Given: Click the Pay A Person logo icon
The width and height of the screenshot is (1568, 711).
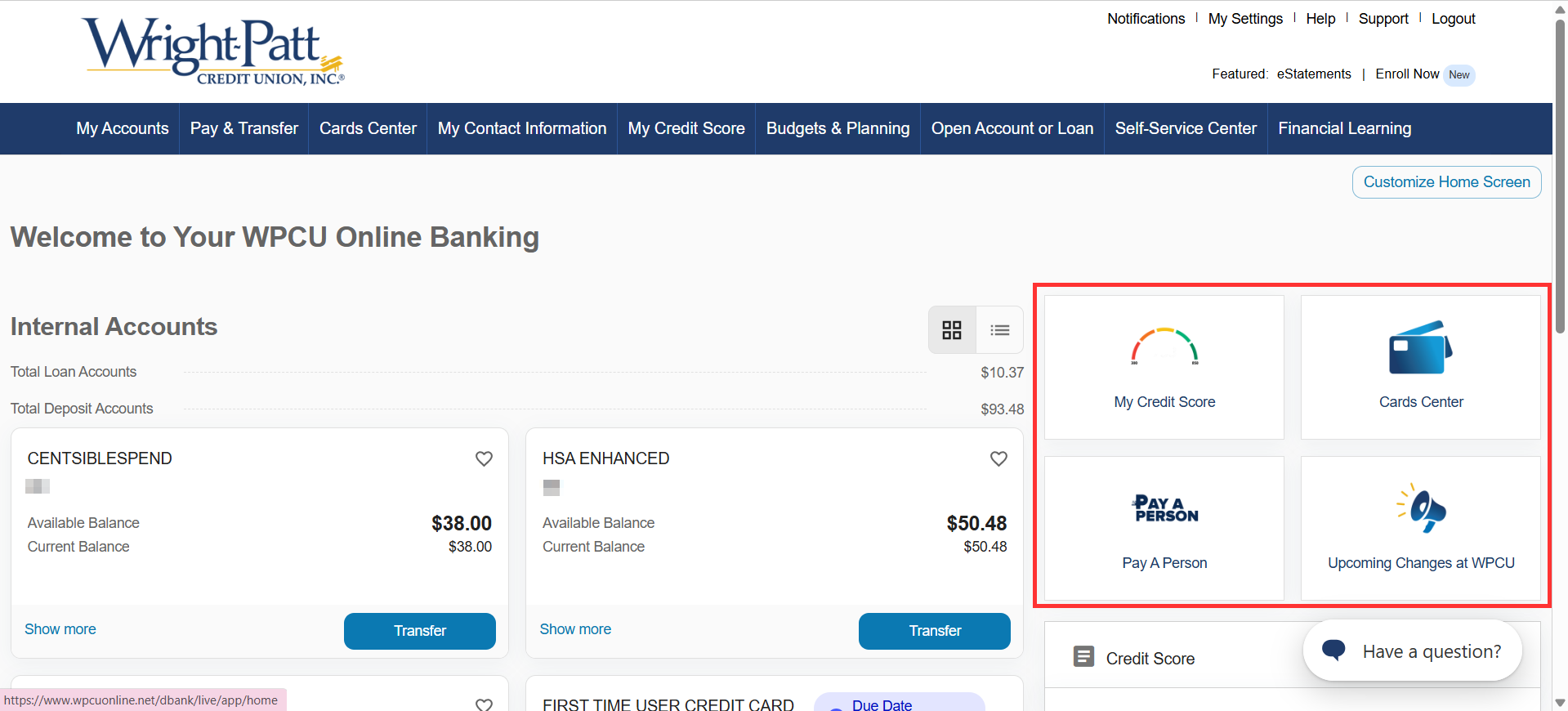Looking at the screenshot, I should [x=1164, y=508].
